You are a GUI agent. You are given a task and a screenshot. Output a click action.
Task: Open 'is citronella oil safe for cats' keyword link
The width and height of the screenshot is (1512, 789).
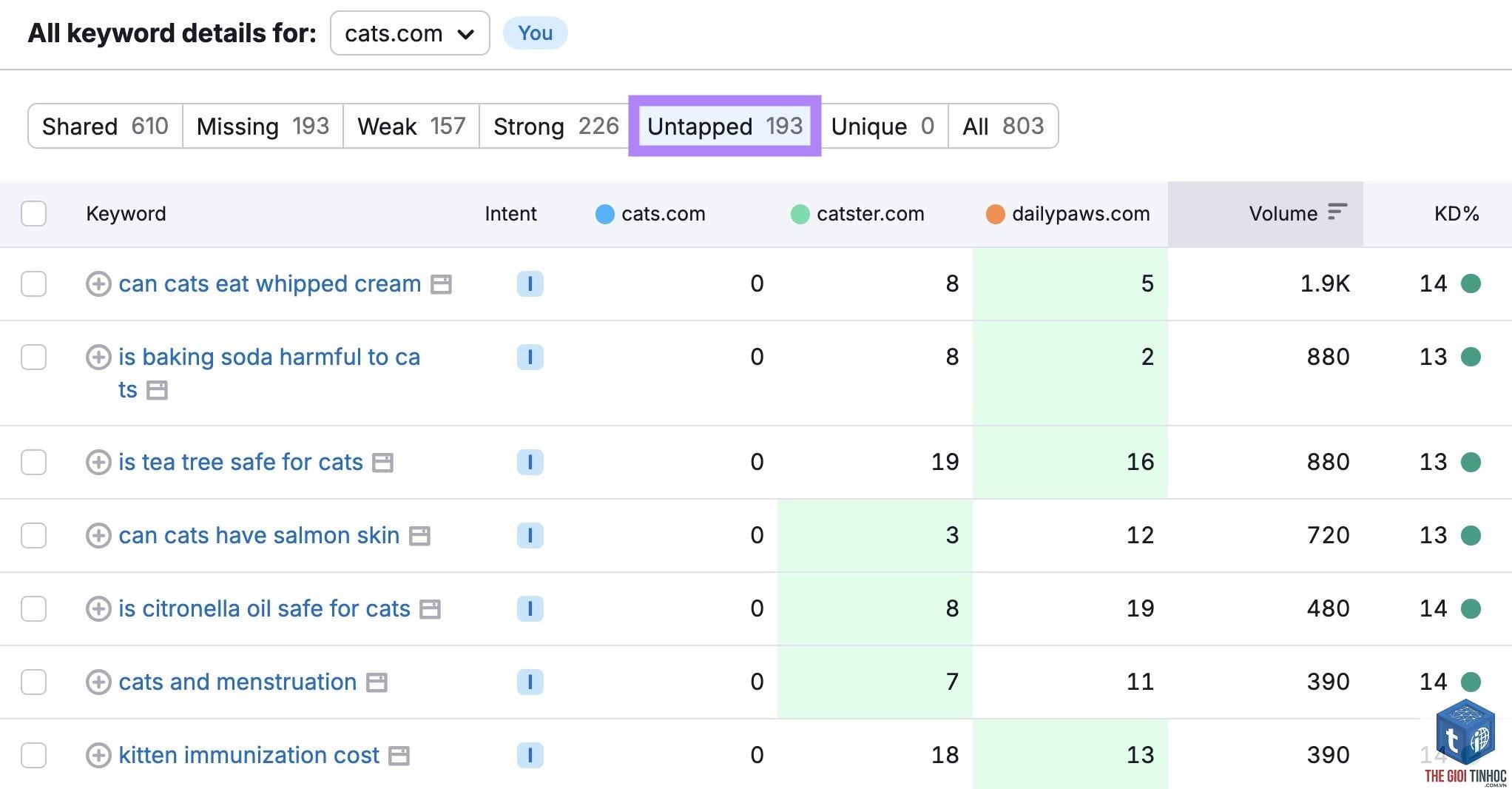[x=264, y=608]
